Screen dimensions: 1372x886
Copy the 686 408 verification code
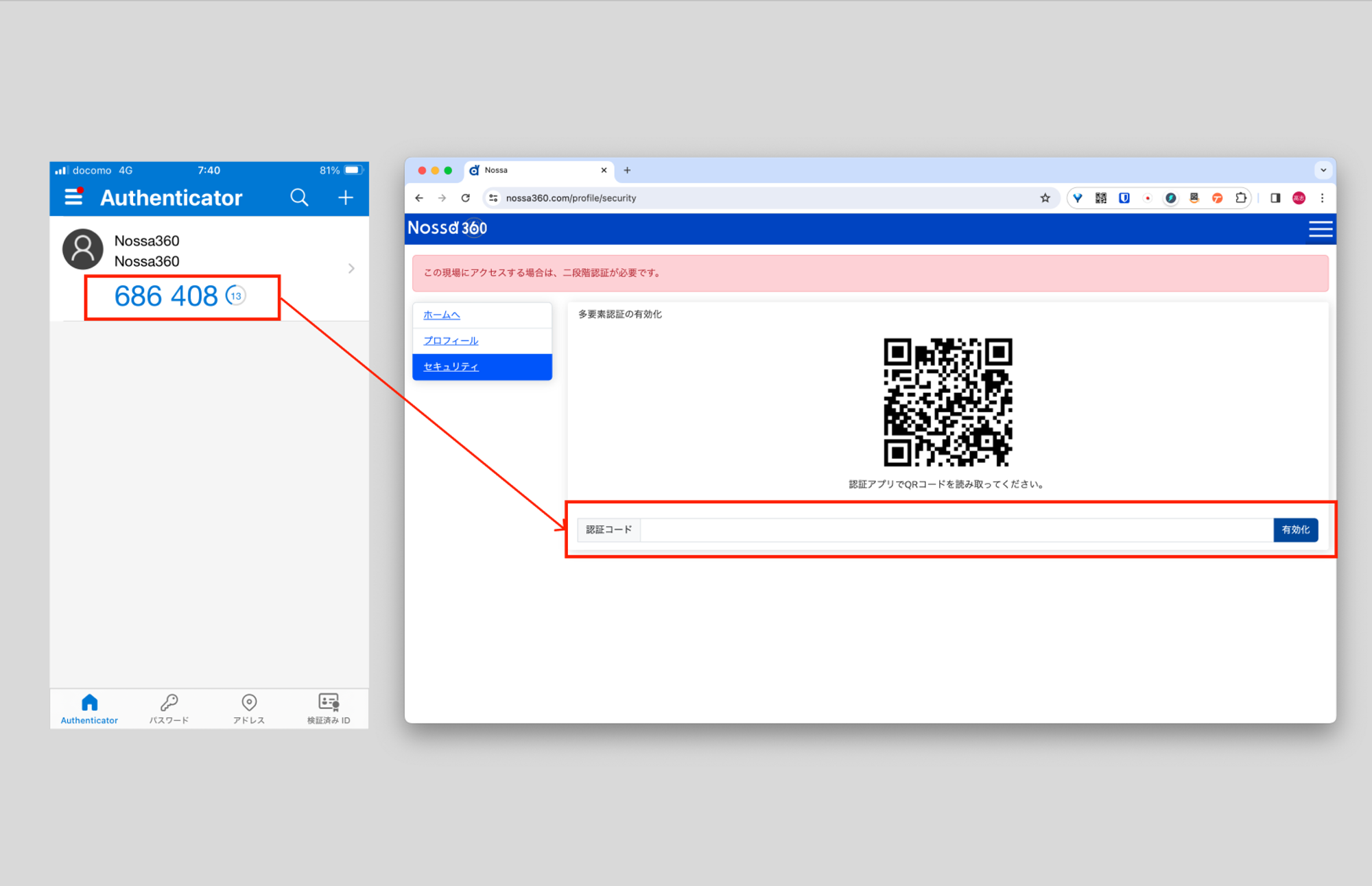pos(166,296)
